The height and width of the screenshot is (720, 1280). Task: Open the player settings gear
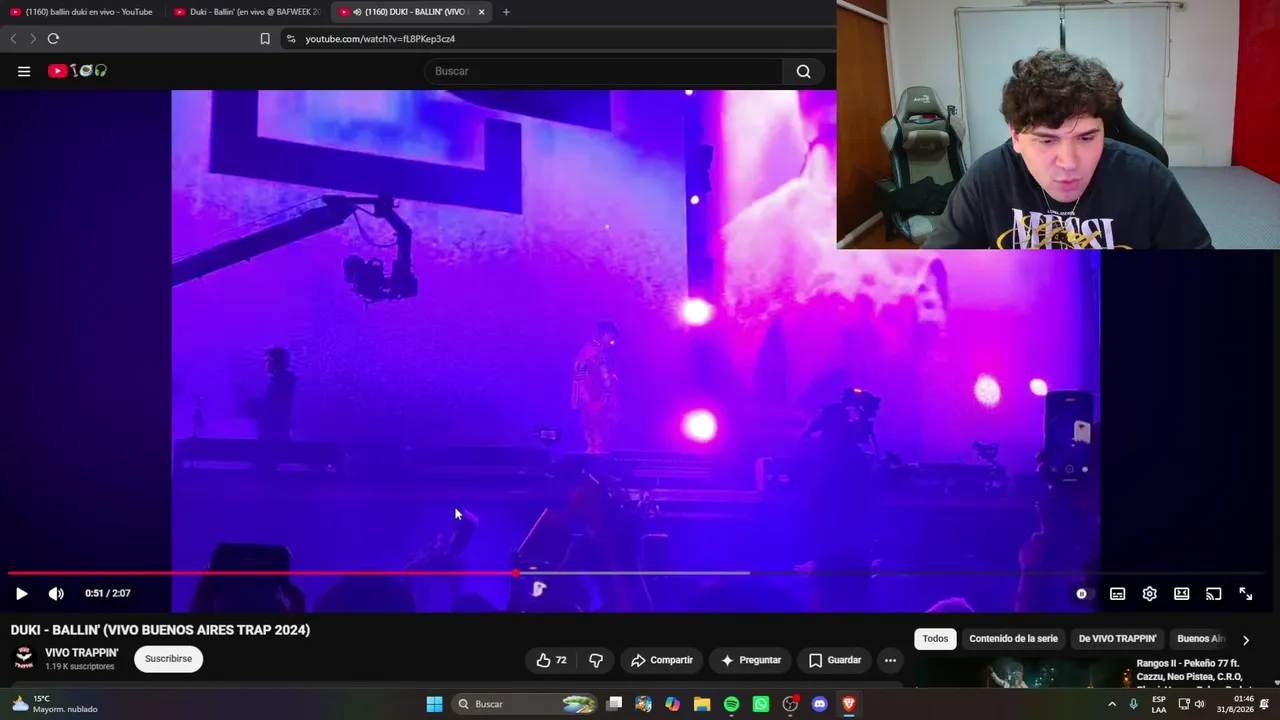coord(1149,594)
